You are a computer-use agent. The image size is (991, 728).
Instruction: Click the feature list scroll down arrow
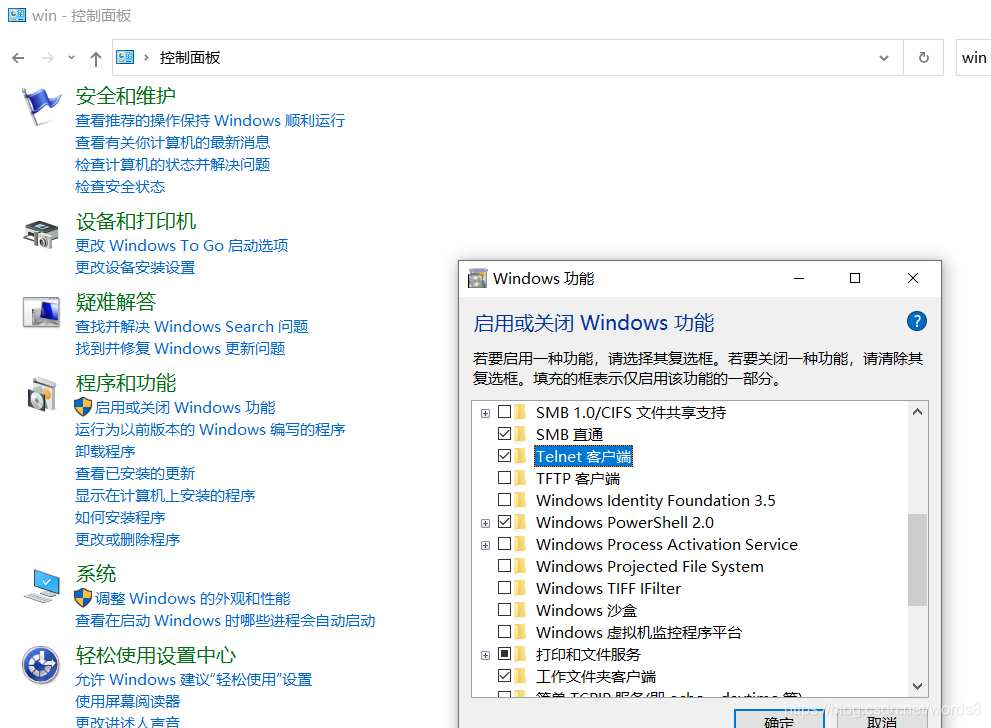click(918, 686)
